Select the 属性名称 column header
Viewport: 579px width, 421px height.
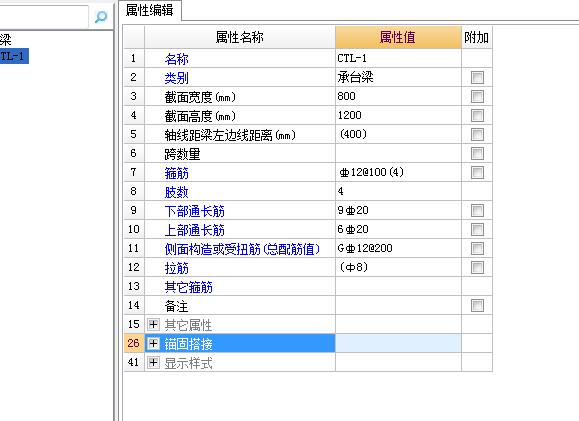(x=240, y=37)
